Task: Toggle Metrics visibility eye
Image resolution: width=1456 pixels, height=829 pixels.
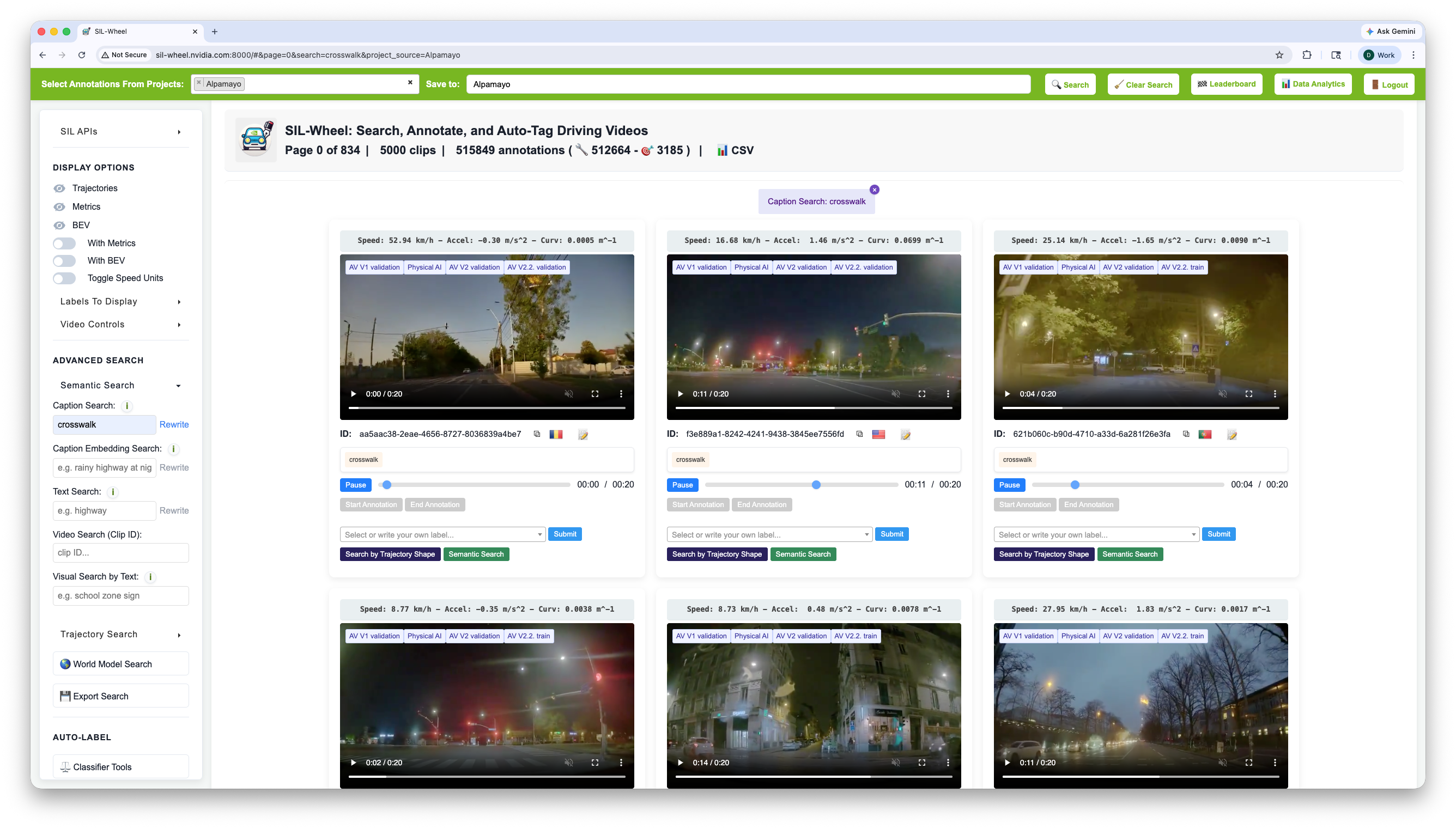Action: point(59,207)
